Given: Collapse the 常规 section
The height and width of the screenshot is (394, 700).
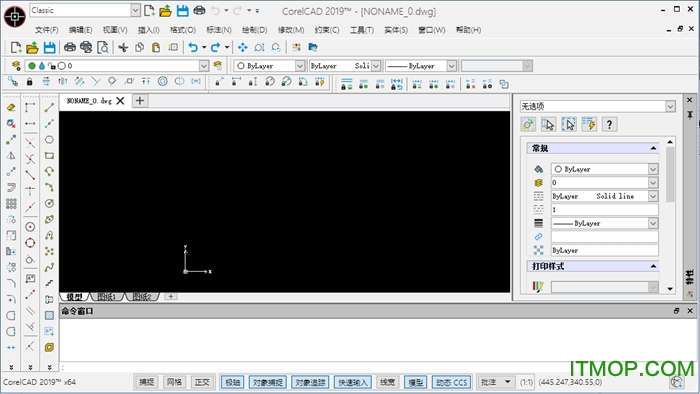Looking at the screenshot, I should click(653, 148).
